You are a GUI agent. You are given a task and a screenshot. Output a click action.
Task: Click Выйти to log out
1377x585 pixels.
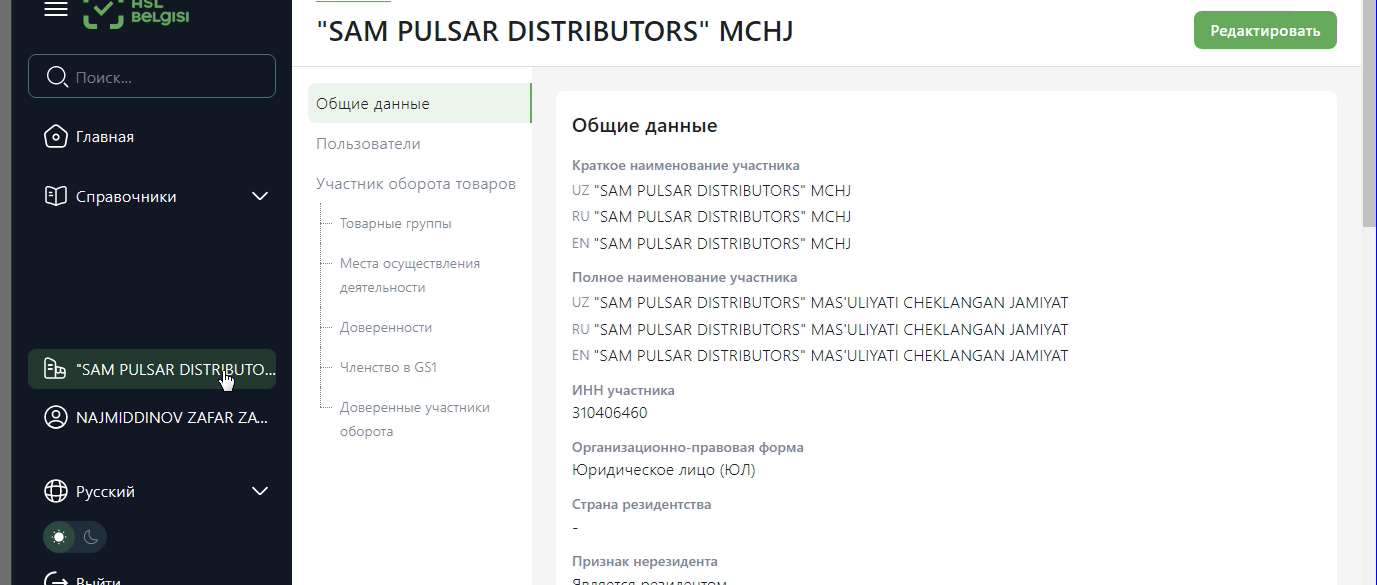click(98, 581)
